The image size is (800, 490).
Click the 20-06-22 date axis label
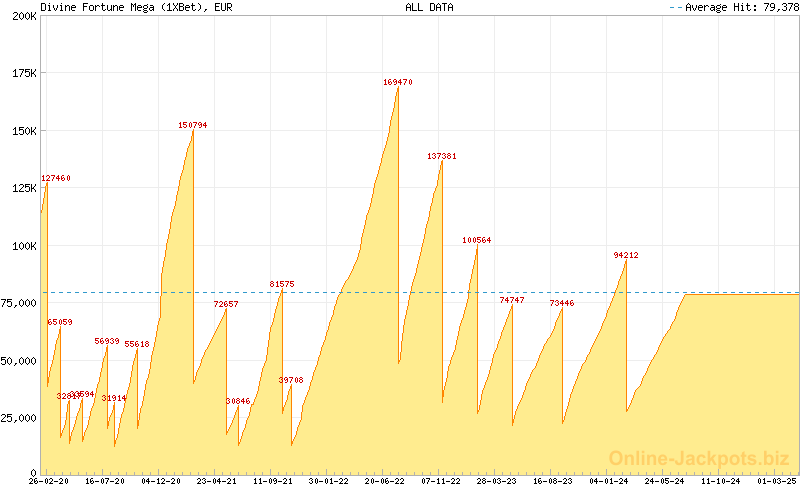point(385,481)
